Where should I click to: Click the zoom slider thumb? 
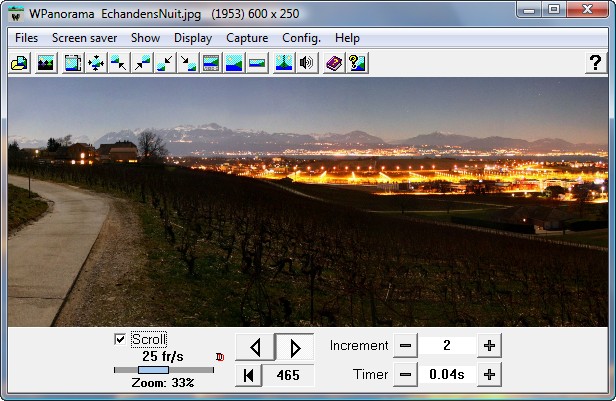click(x=153, y=370)
